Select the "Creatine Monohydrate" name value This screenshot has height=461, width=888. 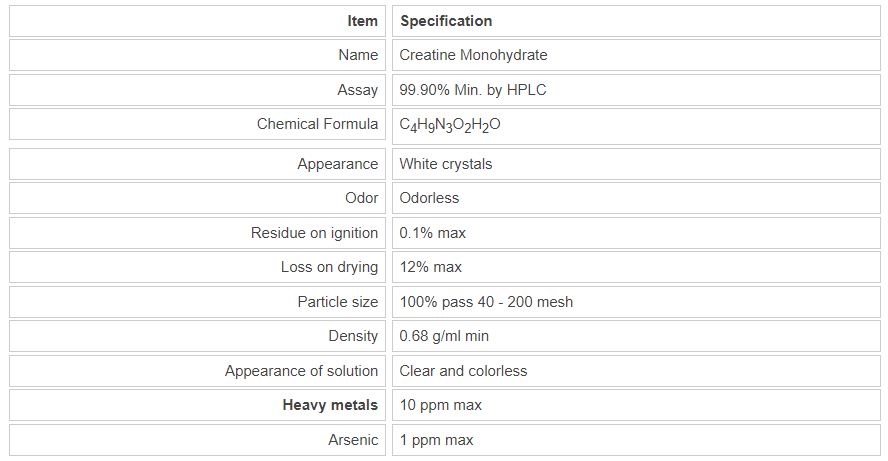click(x=473, y=55)
